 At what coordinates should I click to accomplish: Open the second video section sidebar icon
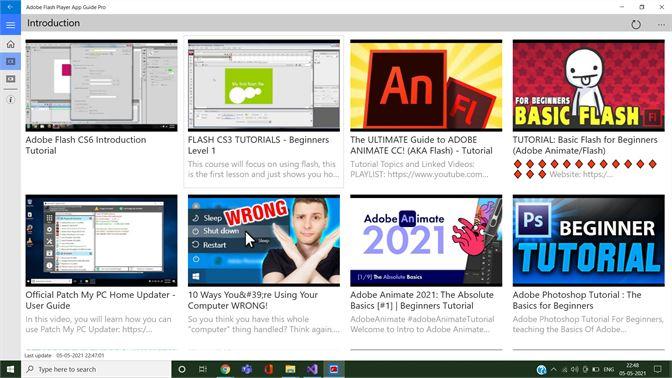pyautogui.click(x=10, y=79)
